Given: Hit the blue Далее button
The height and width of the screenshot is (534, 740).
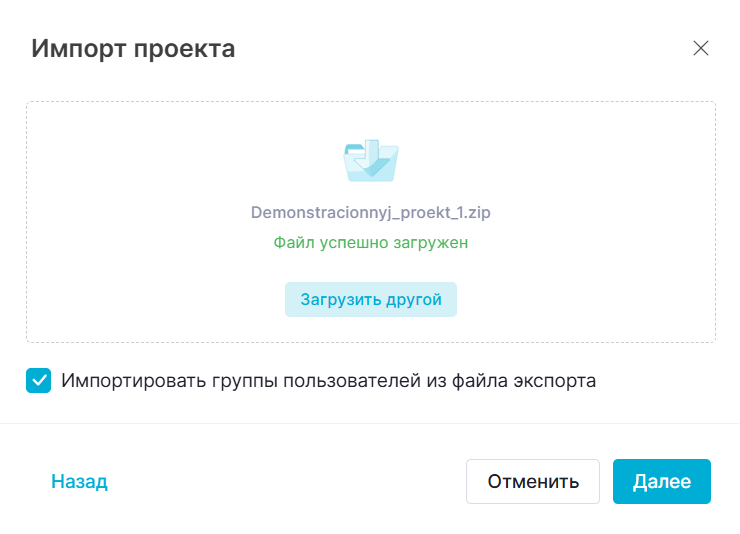Looking at the screenshot, I should tap(661, 482).
